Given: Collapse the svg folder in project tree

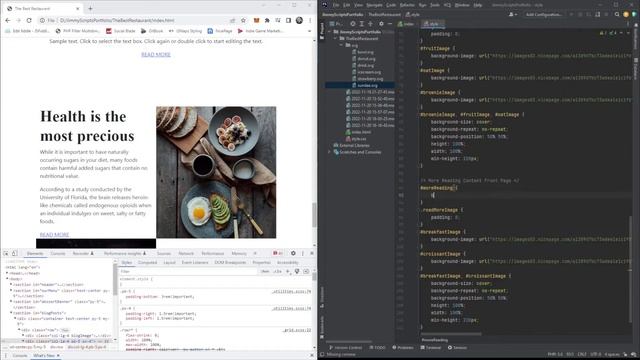Looking at the screenshot, I should coord(341,45).
